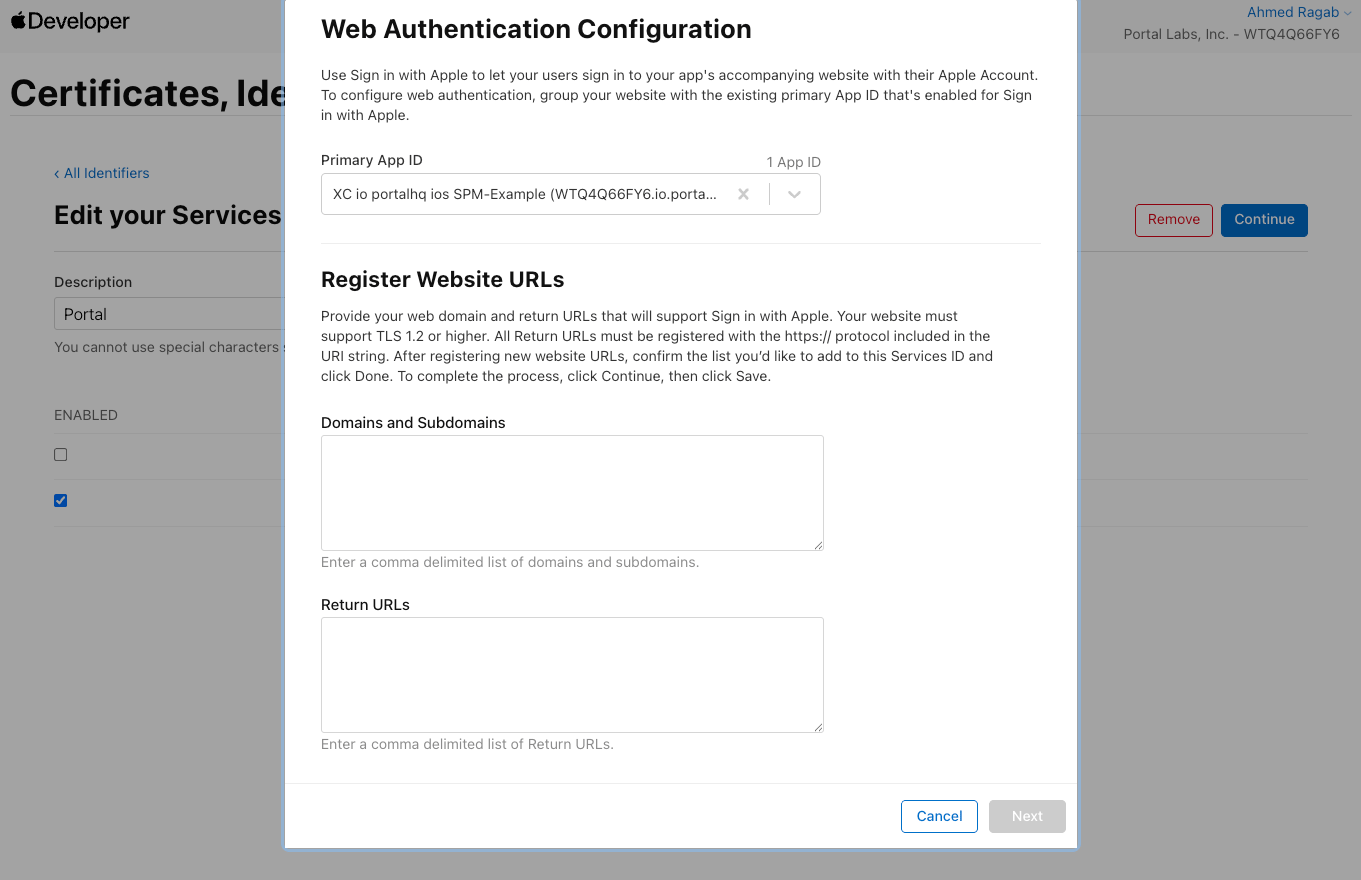The height and width of the screenshot is (880, 1361).
Task: Check the unchecked ENABLED checkbox
Action: (61, 454)
